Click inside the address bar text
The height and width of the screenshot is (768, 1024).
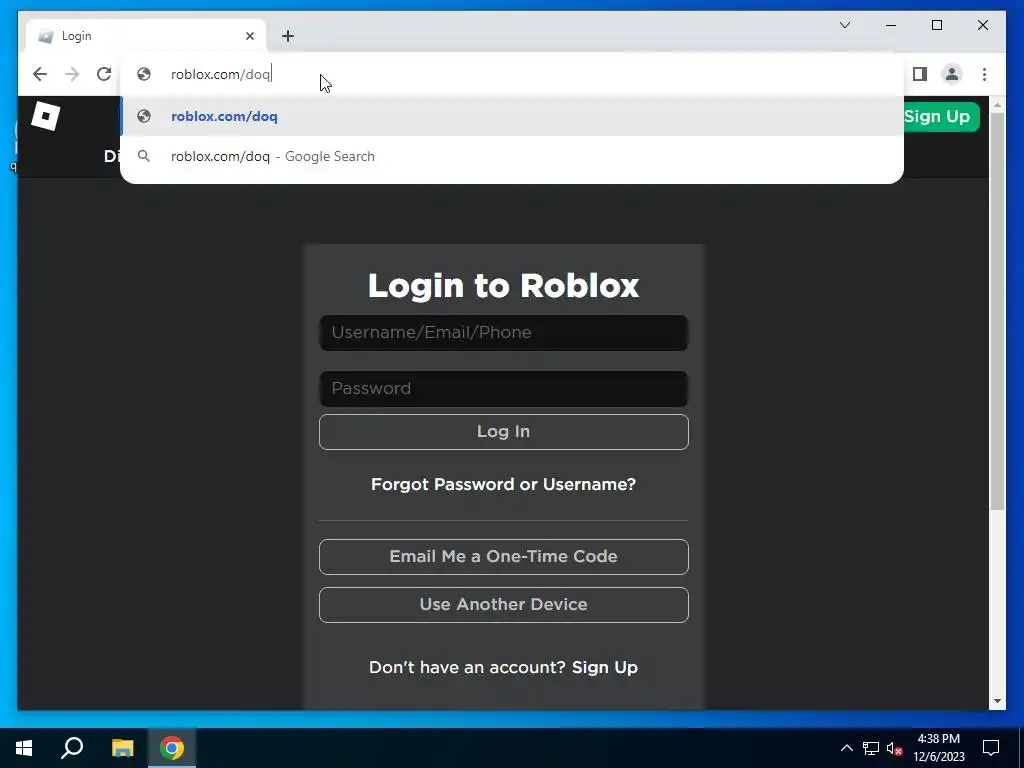pyautogui.click(x=220, y=74)
